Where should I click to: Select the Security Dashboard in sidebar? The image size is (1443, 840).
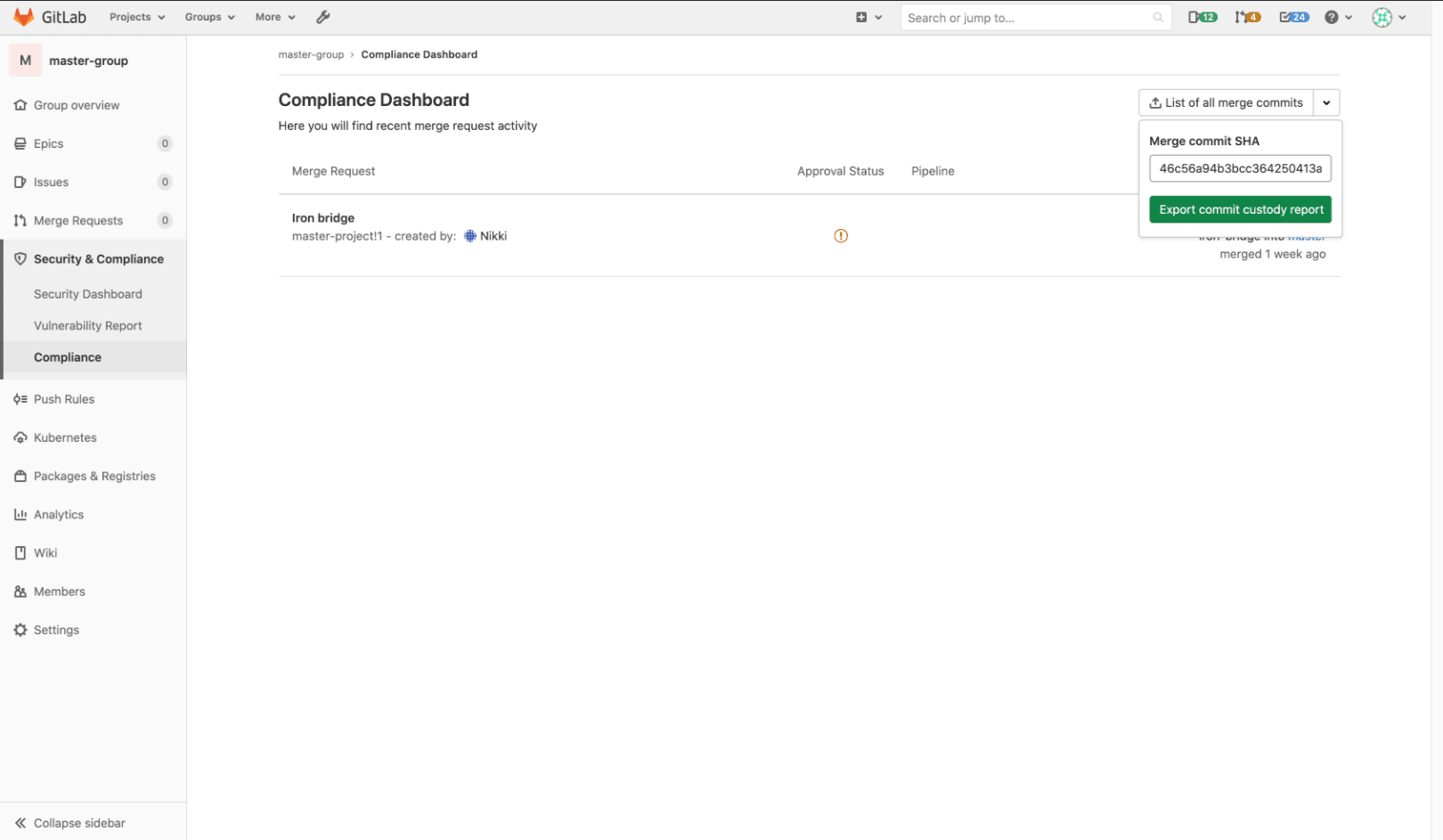point(87,293)
